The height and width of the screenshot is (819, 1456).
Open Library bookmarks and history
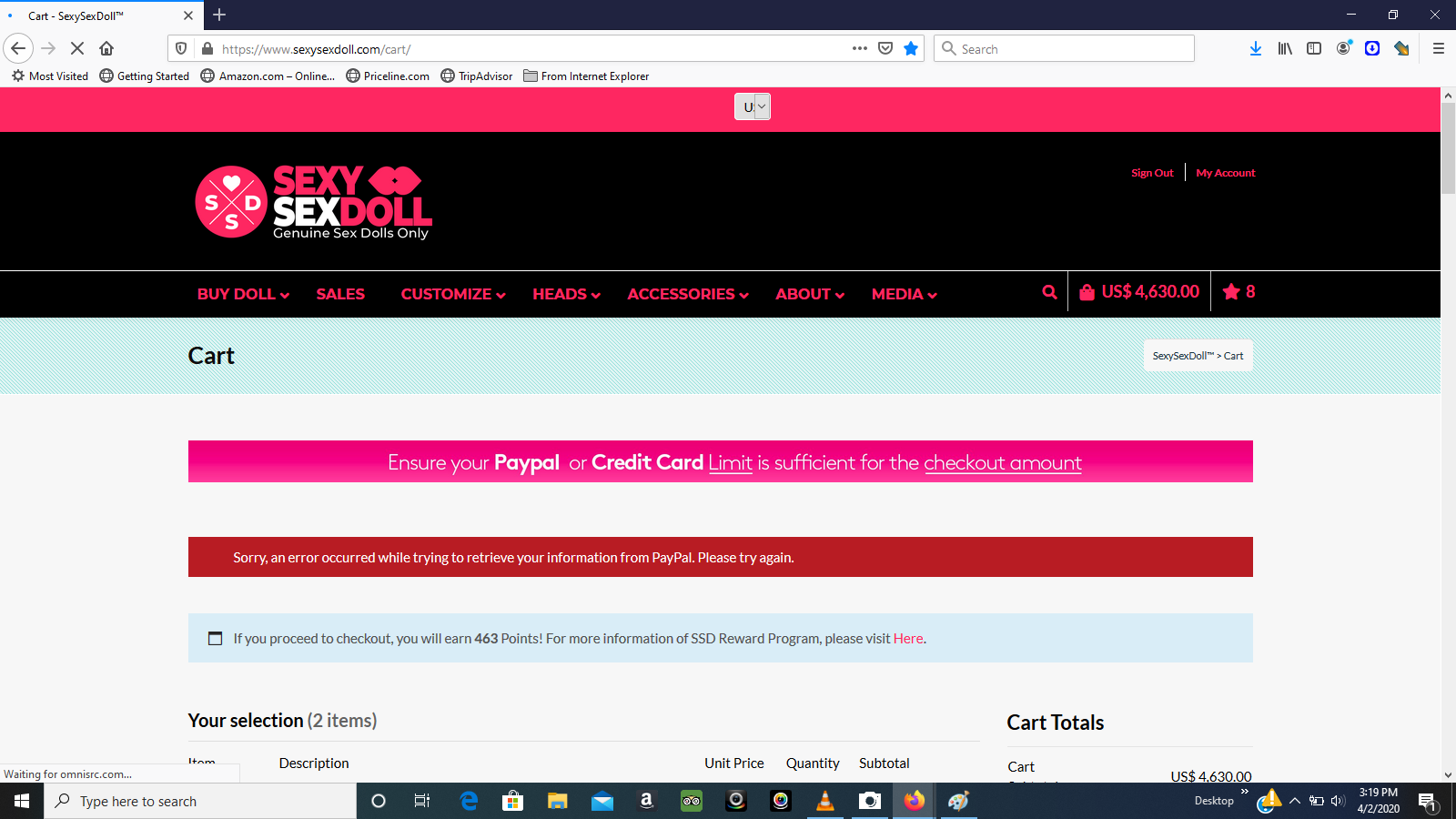[x=1285, y=48]
